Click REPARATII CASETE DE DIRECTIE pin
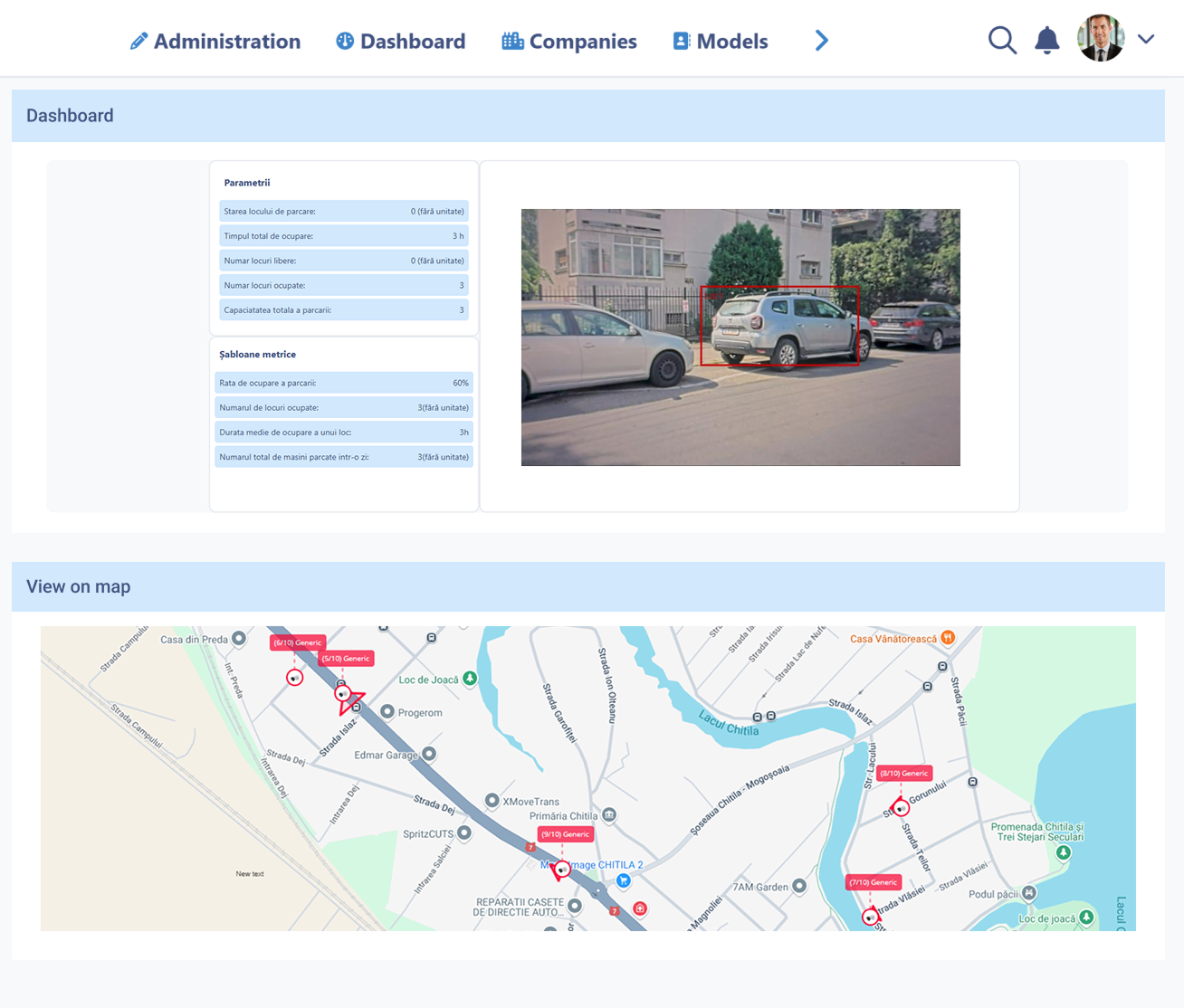Viewport: 1184px width, 1008px height. coord(575,906)
